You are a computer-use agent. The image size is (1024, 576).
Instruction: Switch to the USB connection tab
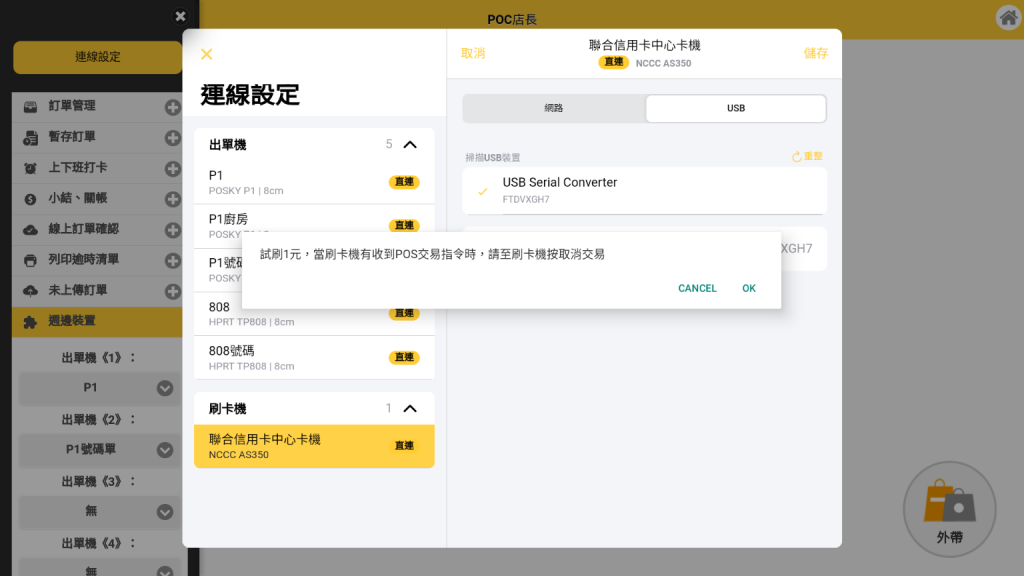pos(736,108)
